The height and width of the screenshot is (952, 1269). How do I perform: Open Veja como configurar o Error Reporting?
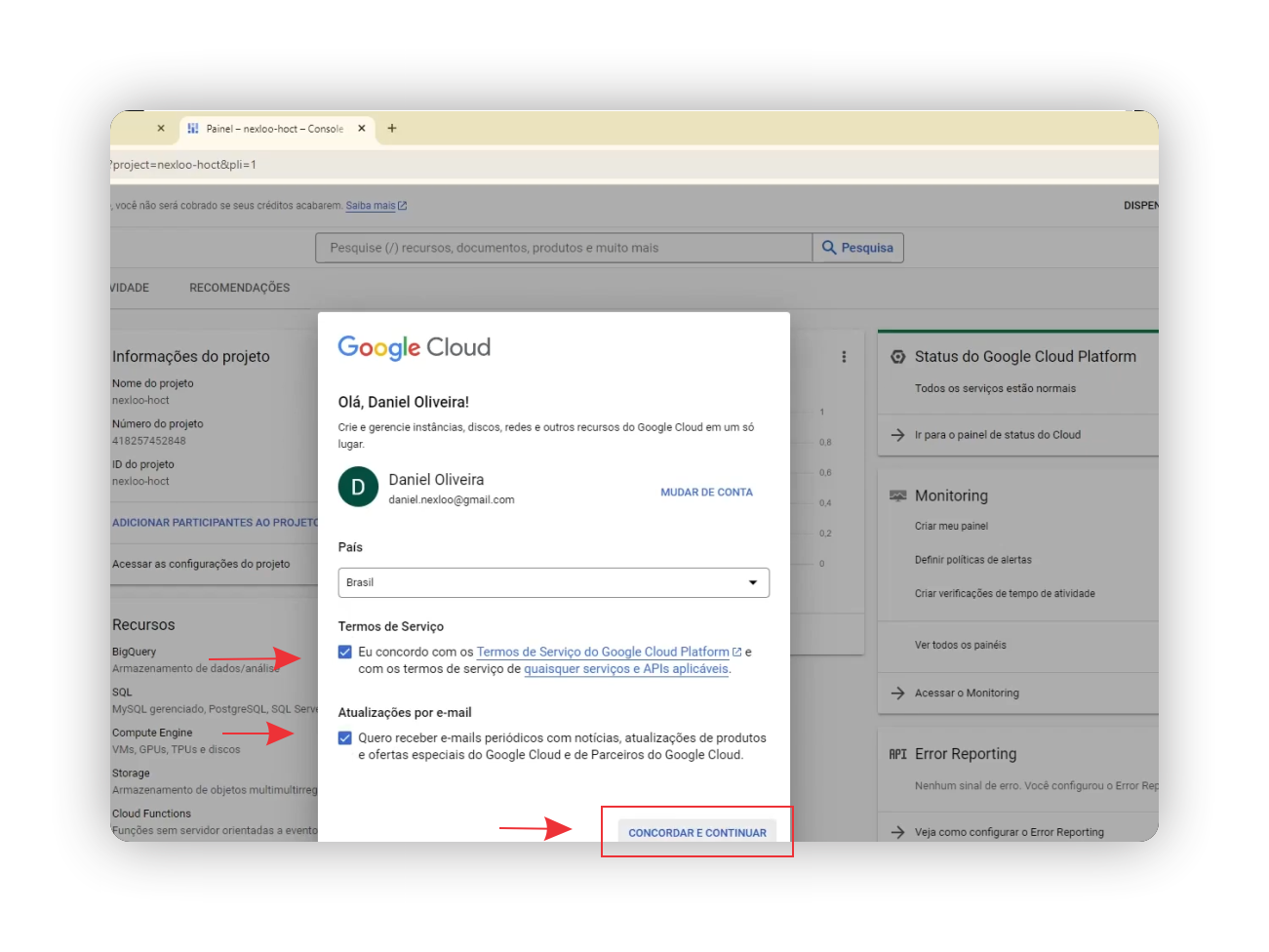click(1010, 833)
